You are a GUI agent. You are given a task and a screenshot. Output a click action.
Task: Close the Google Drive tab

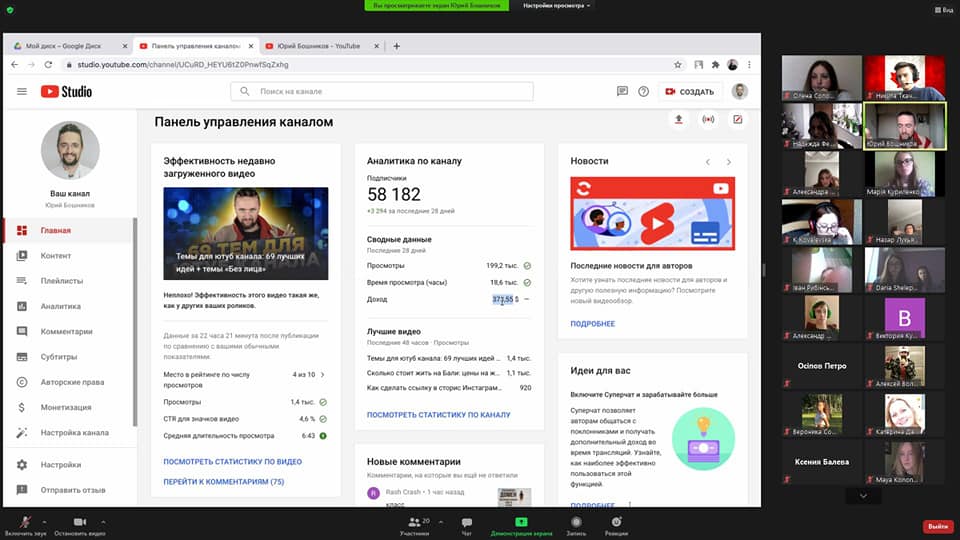tap(125, 46)
